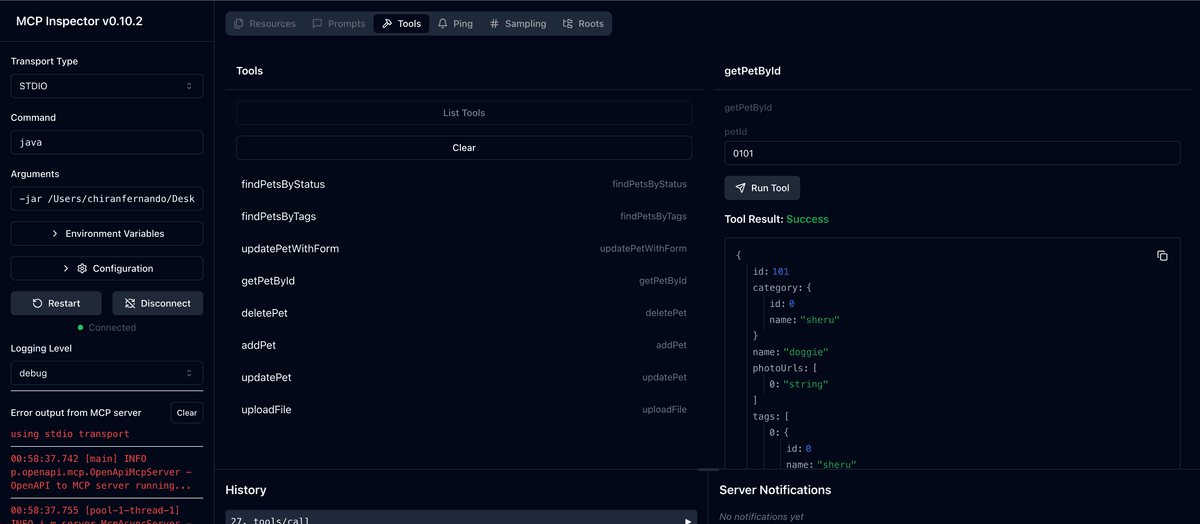The width and height of the screenshot is (1200, 524).
Task: Select the getPetById tool row
Action: (464, 281)
